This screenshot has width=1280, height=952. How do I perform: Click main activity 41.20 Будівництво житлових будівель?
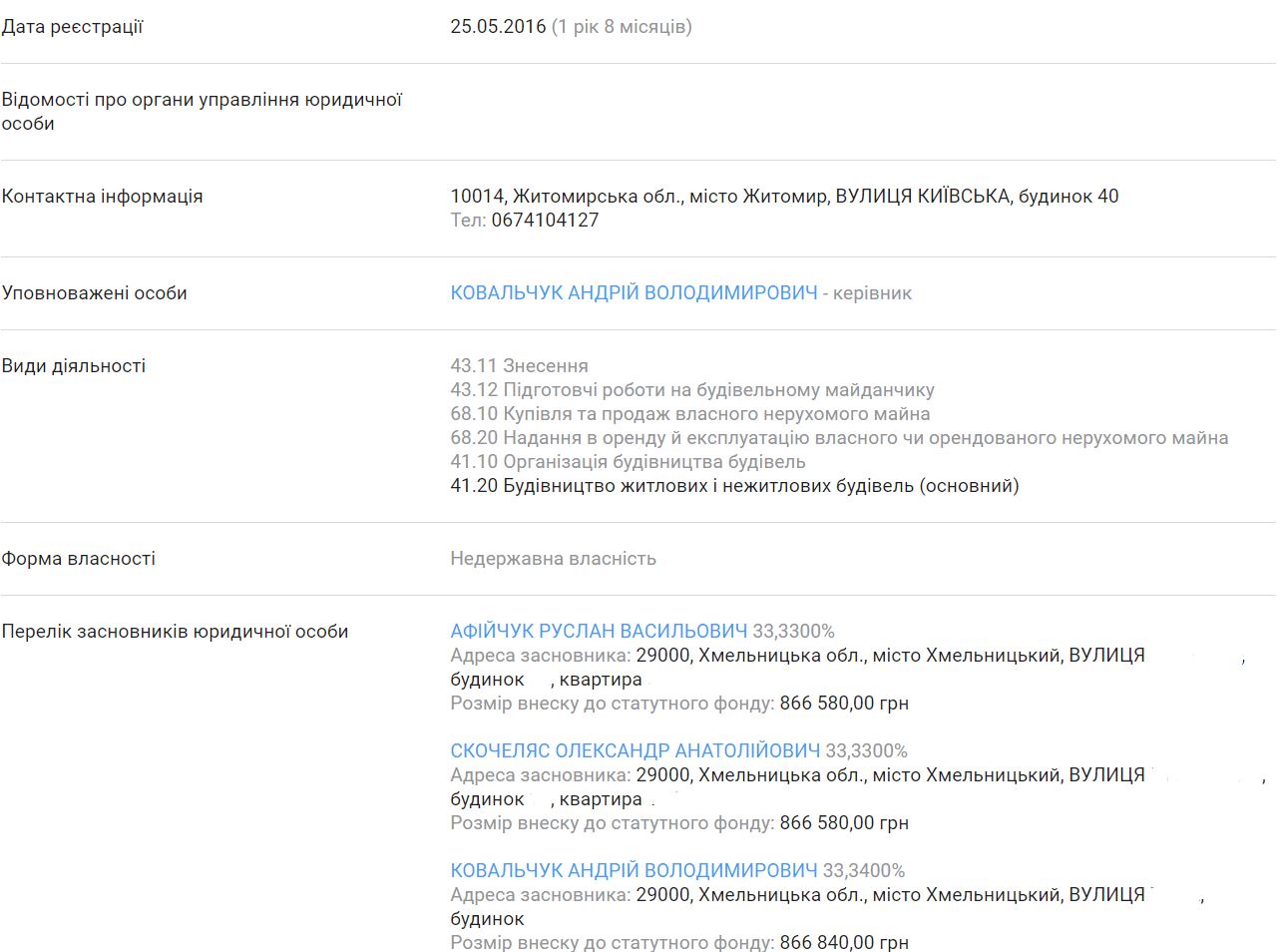pyautogui.click(x=734, y=486)
